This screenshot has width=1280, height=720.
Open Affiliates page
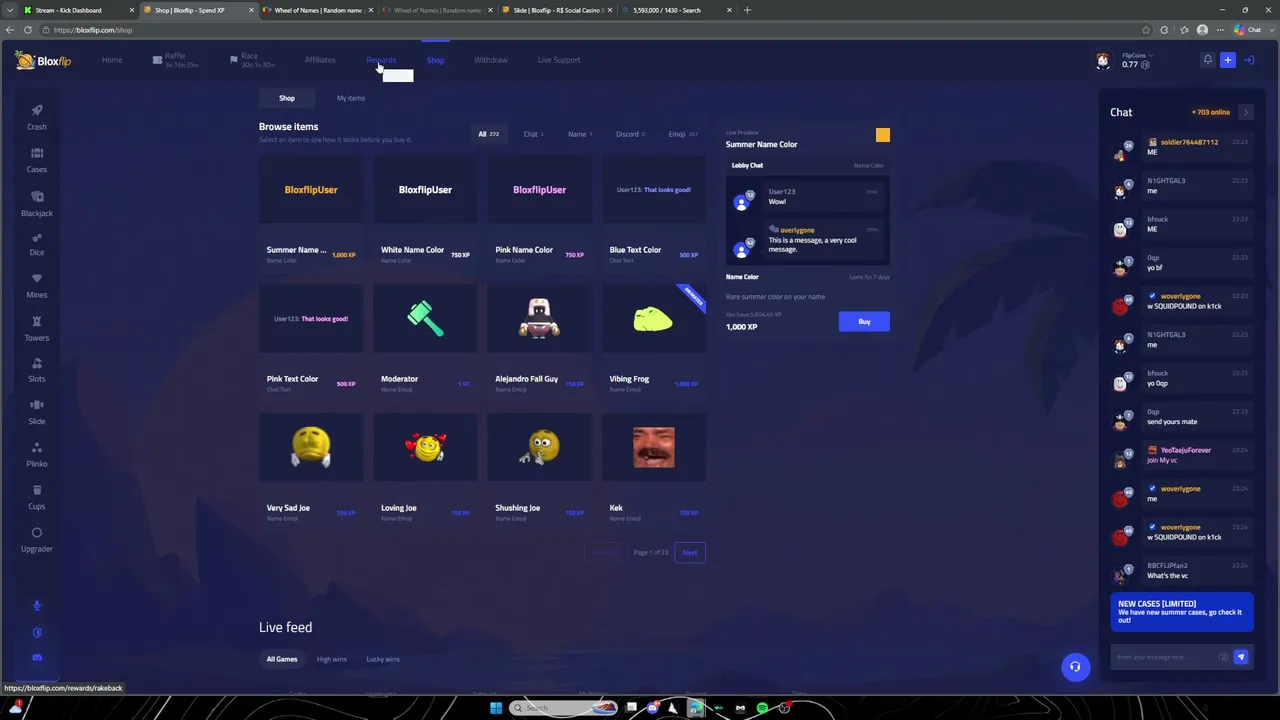(320, 60)
